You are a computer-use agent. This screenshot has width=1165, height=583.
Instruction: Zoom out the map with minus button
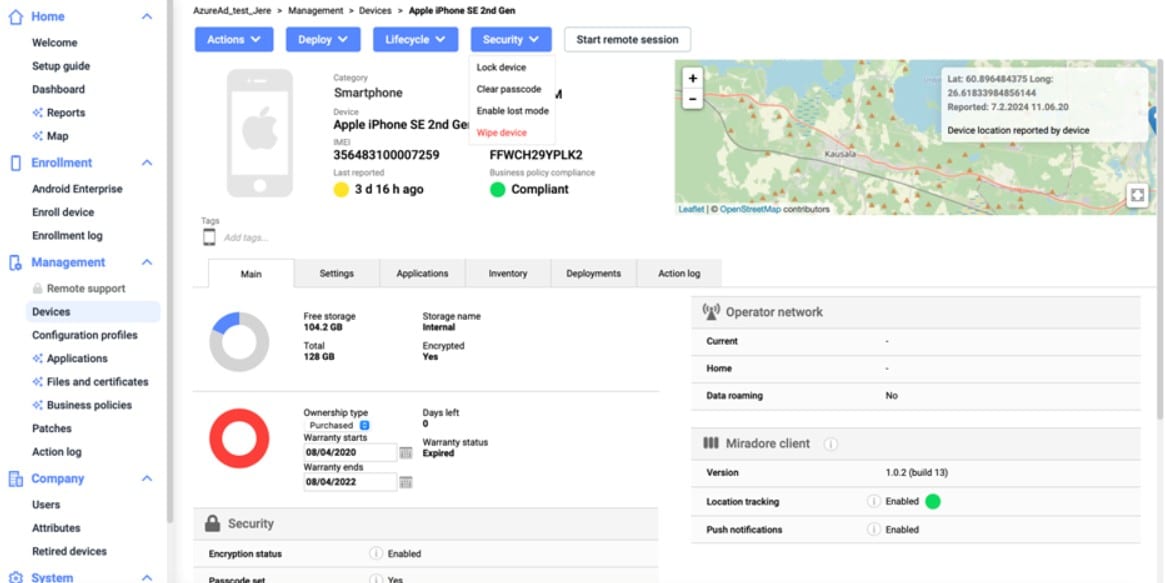coord(692,98)
